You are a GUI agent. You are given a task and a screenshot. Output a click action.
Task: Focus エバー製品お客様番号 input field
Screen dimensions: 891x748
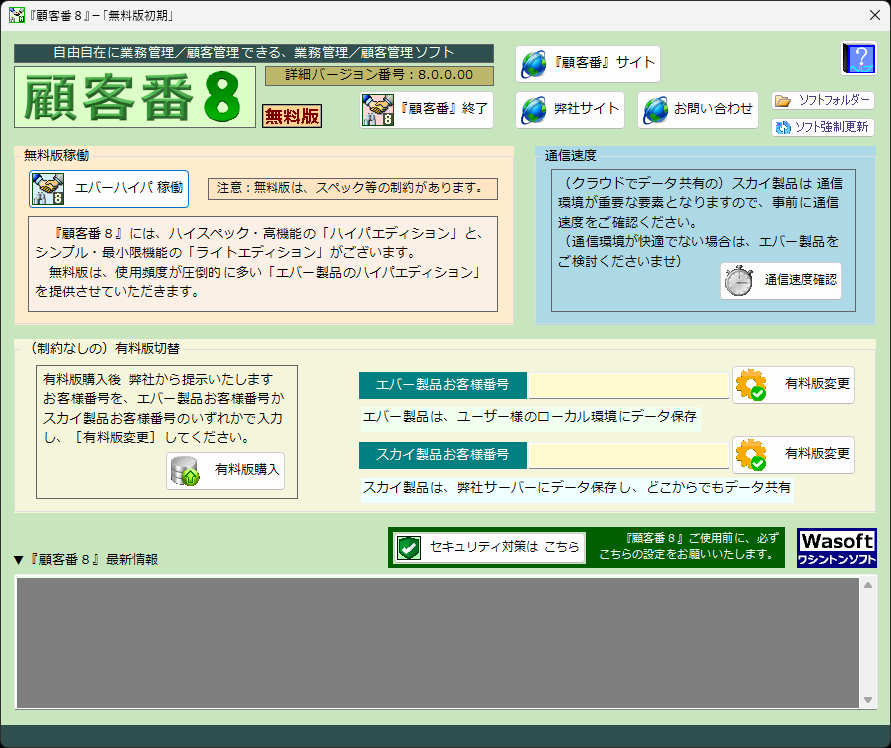628,385
